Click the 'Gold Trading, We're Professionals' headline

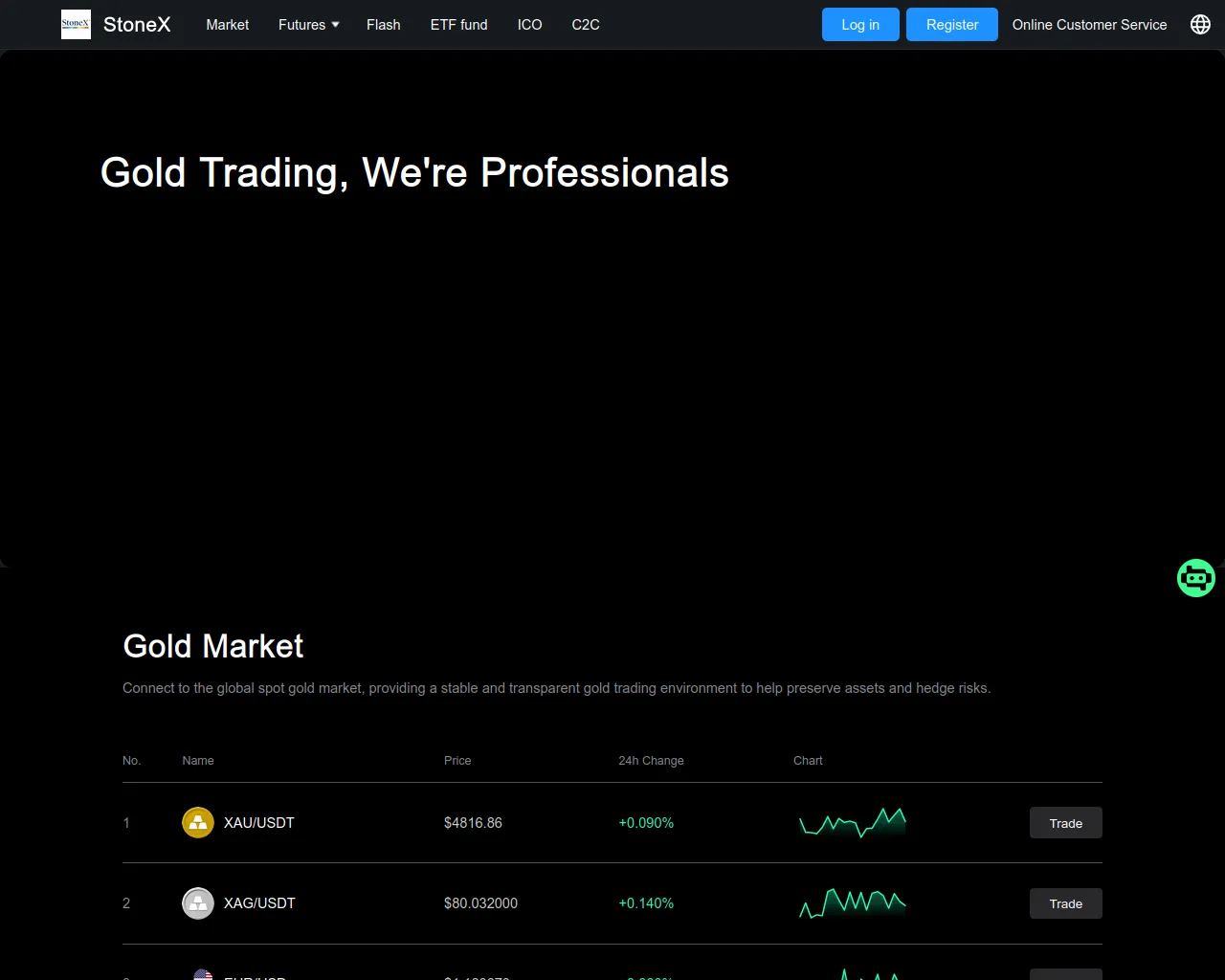pos(414,173)
